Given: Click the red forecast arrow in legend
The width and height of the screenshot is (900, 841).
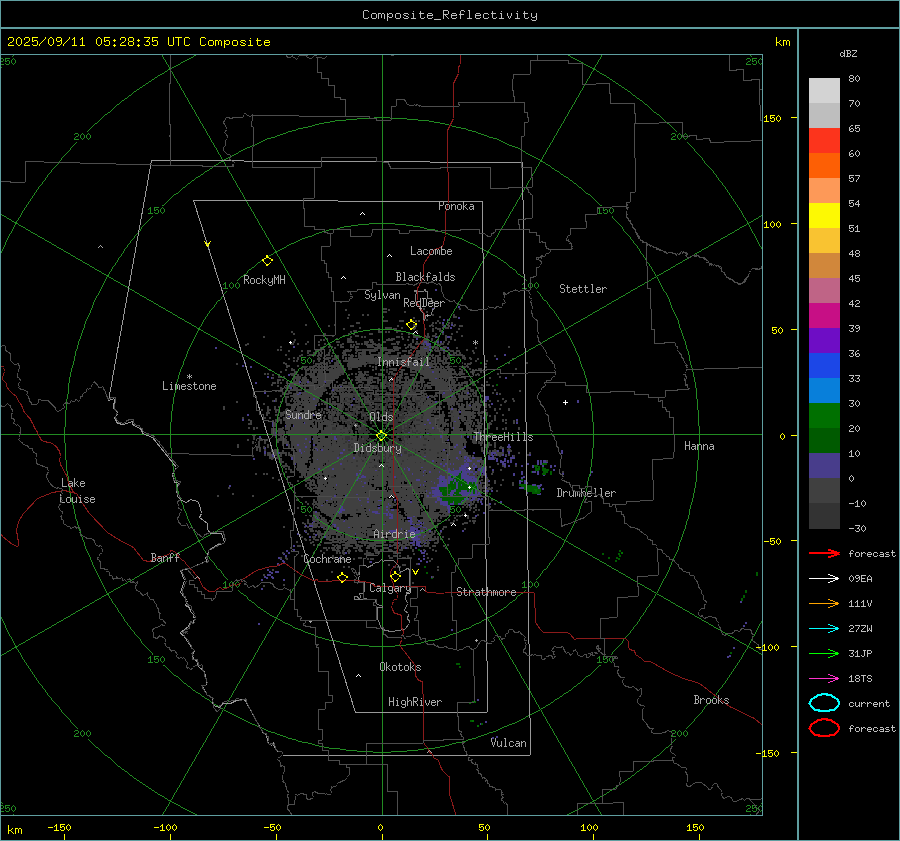Looking at the screenshot, I should [824, 553].
